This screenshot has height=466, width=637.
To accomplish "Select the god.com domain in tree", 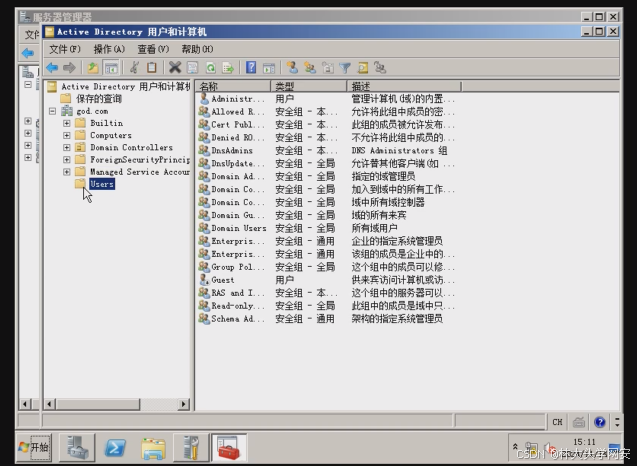I will pyautogui.click(x=92, y=111).
